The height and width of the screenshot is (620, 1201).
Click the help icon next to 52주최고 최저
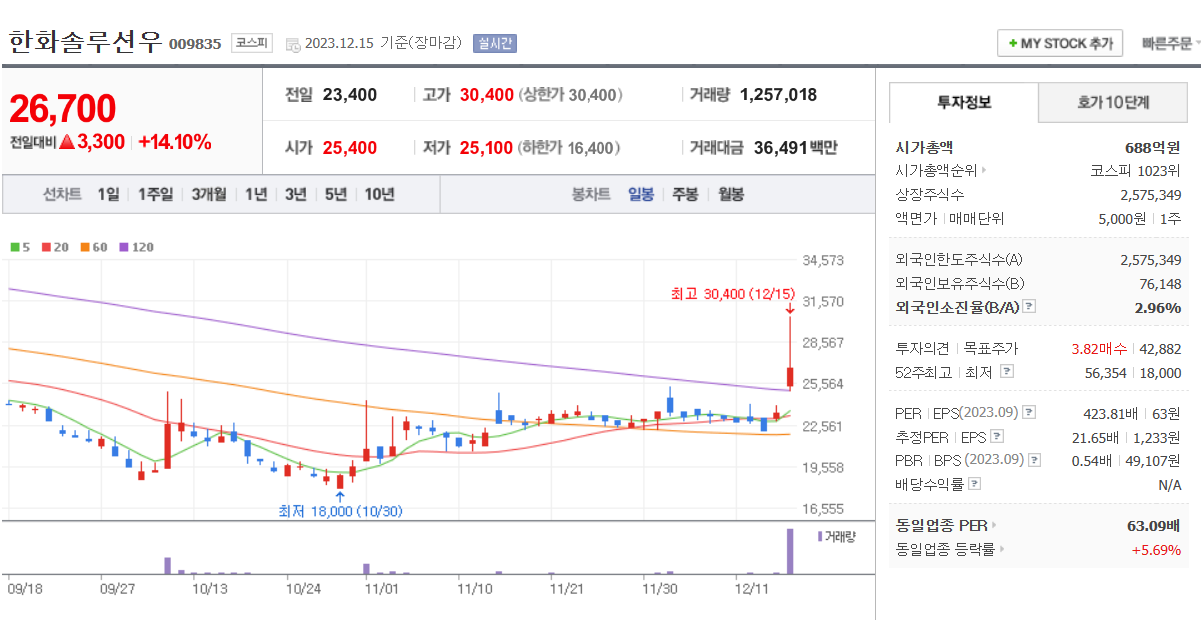pos(1007,371)
